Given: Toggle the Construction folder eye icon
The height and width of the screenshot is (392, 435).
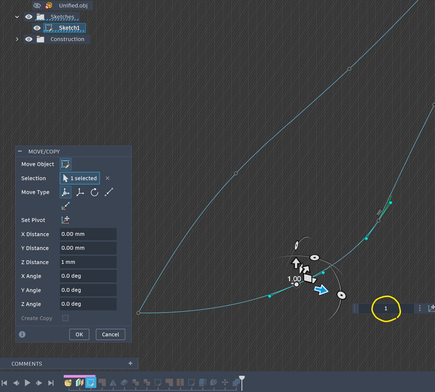Looking at the screenshot, I should (29, 39).
